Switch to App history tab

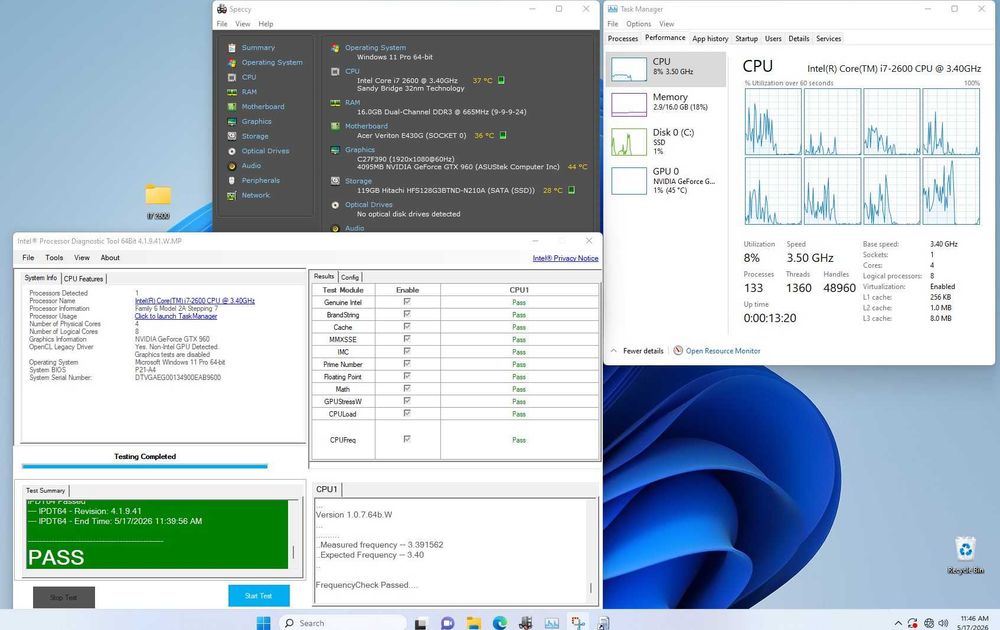click(x=710, y=39)
